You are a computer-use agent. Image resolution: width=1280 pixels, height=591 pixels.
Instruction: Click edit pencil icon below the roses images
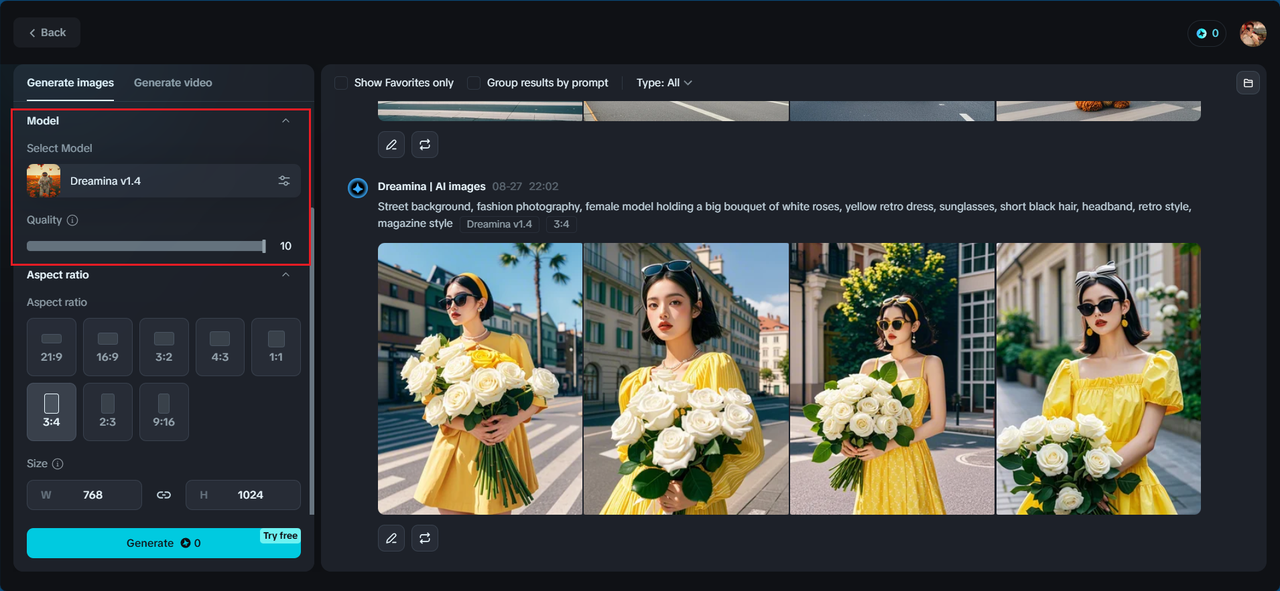click(x=391, y=538)
